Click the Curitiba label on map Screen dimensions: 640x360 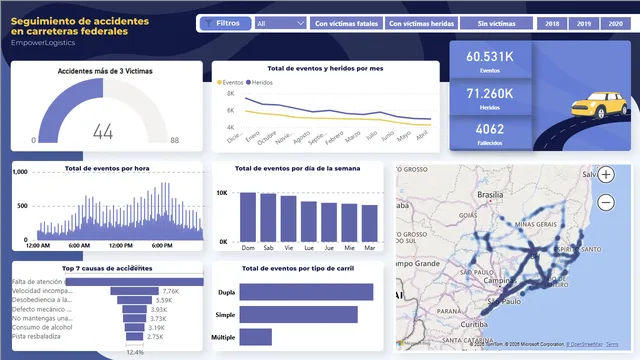pyautogui.click(x=474, y=324)
